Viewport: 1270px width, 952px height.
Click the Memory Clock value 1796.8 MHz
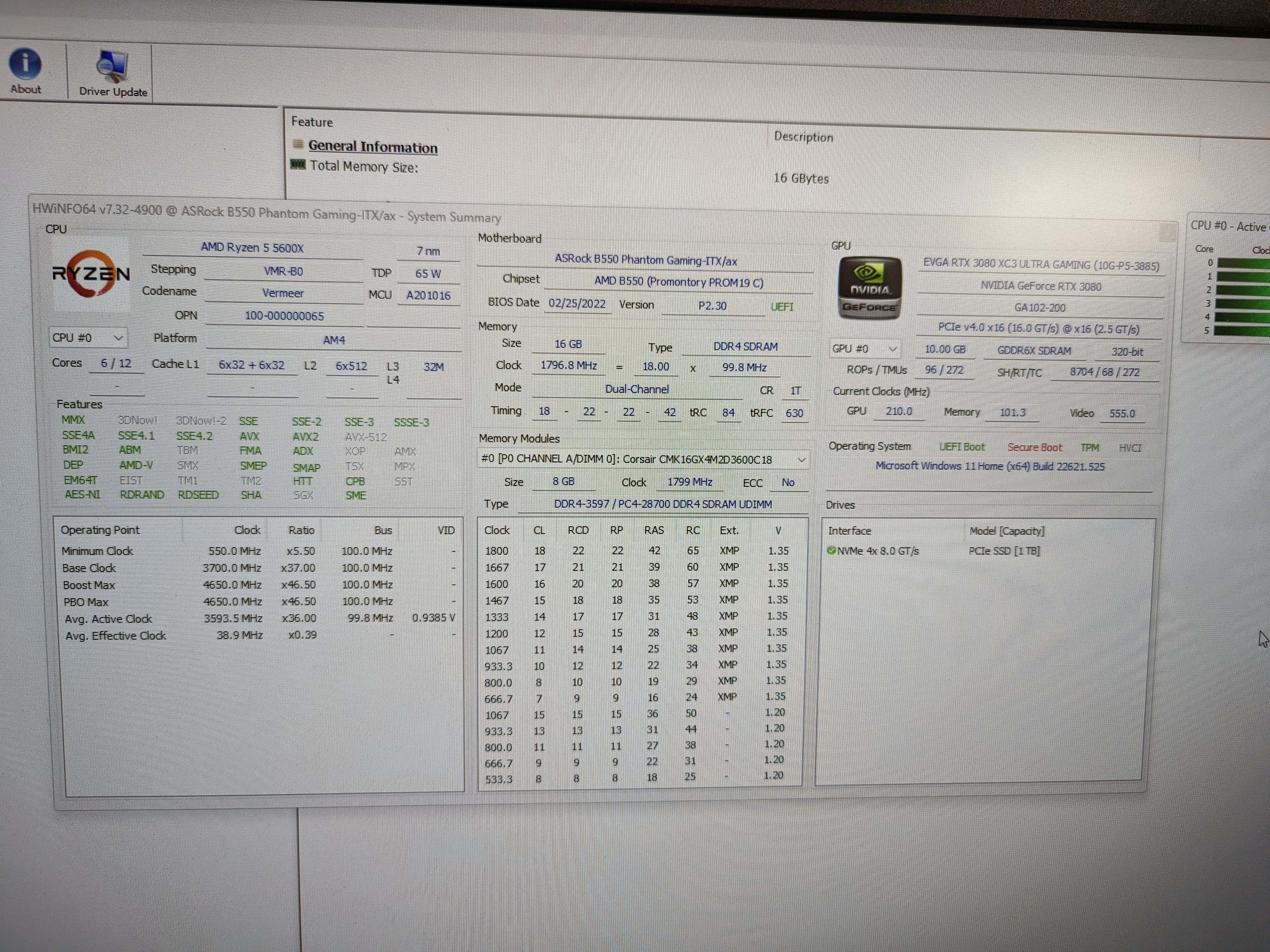pyautogui.click(x=569, y=366)
